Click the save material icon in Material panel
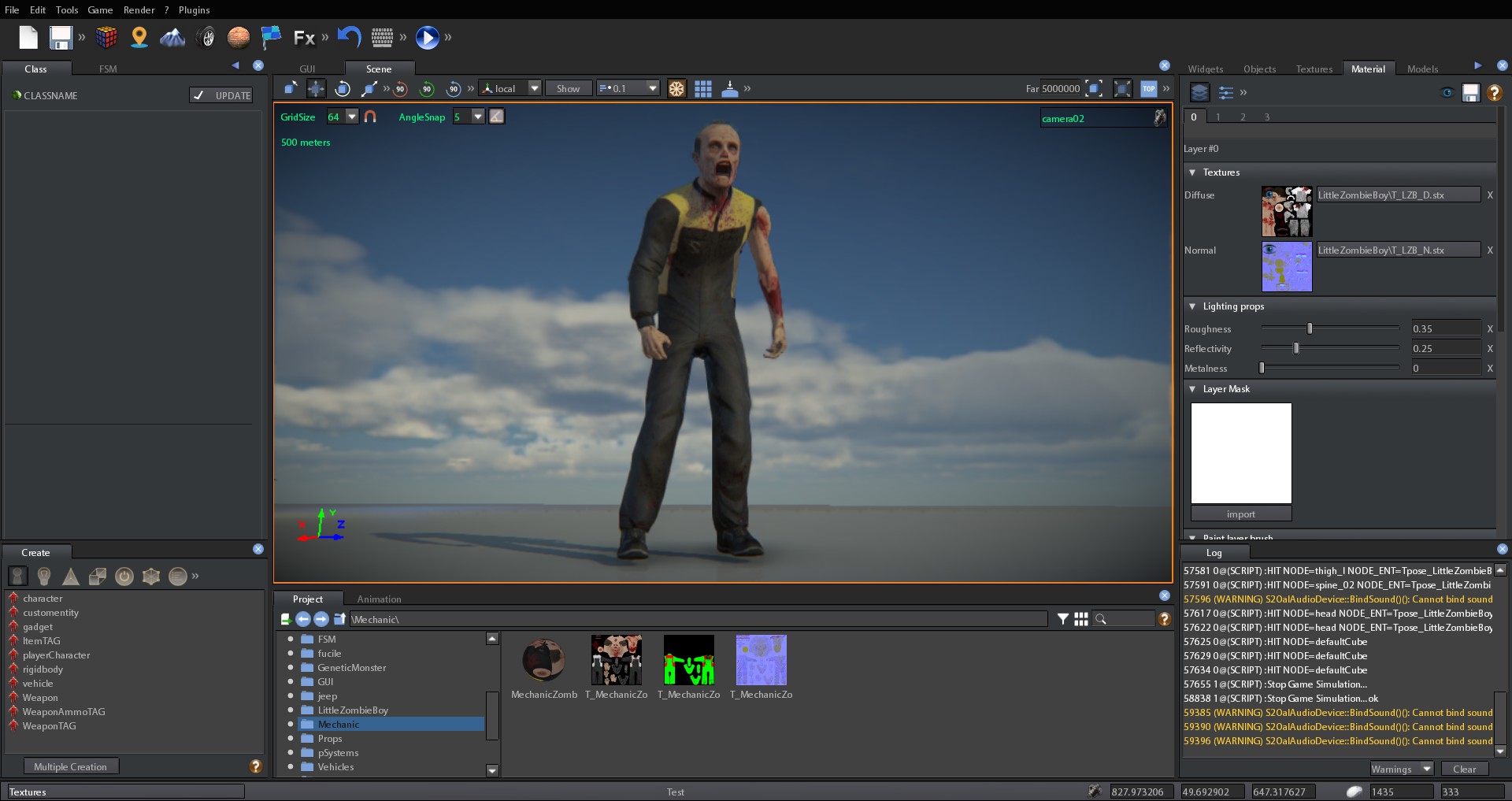 (x=1471, y=92)
